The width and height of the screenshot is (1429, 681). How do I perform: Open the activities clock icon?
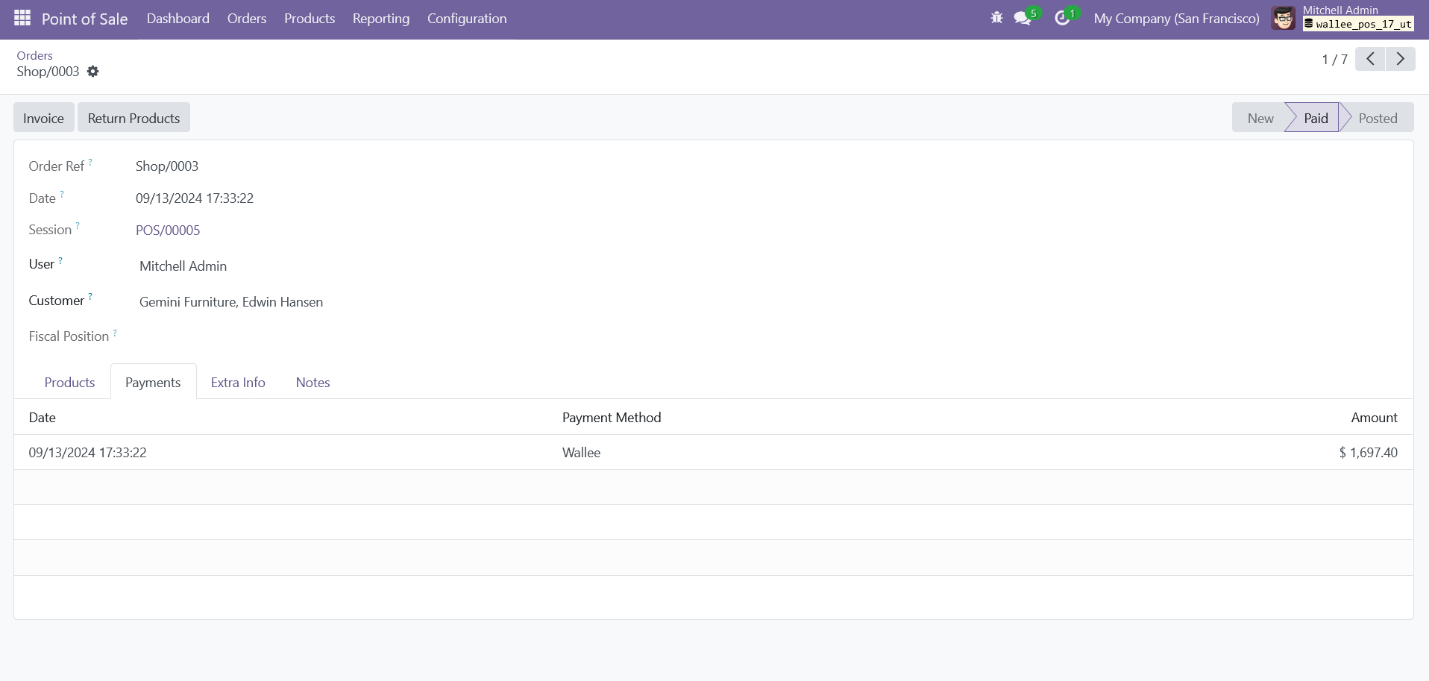point(1062,18)
